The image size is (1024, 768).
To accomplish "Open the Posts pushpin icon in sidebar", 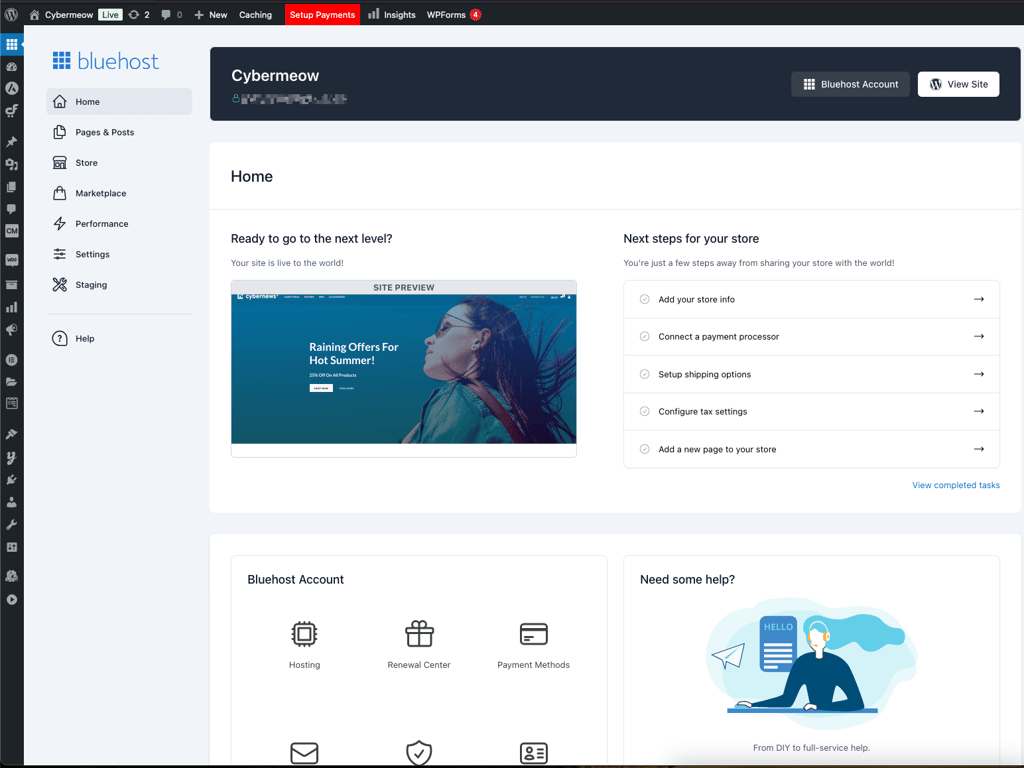I will 12,142.
